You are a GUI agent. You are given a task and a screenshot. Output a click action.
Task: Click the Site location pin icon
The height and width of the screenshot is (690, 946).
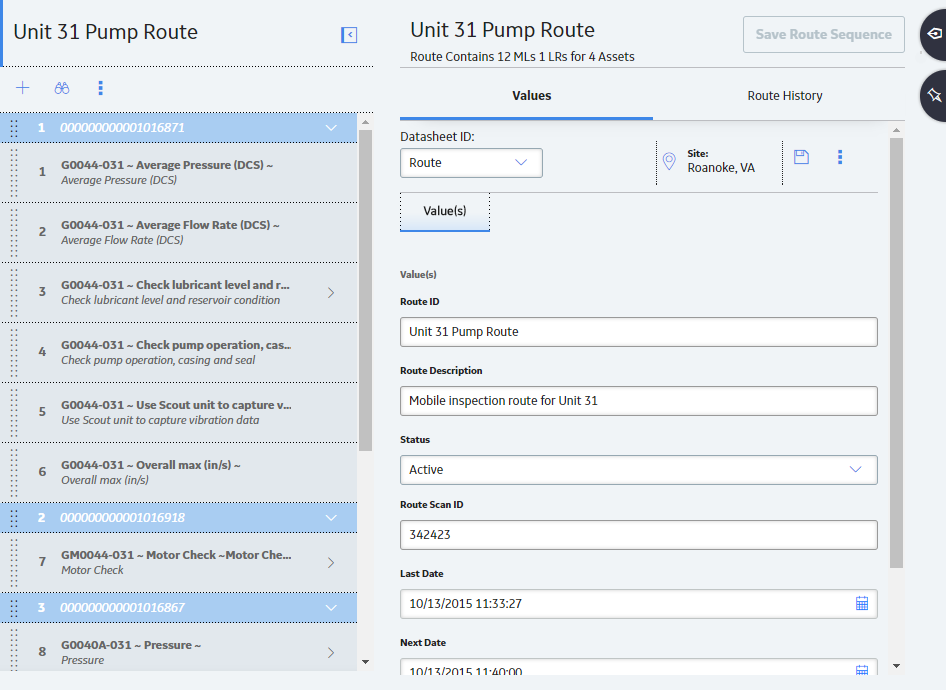pos(669,161)
